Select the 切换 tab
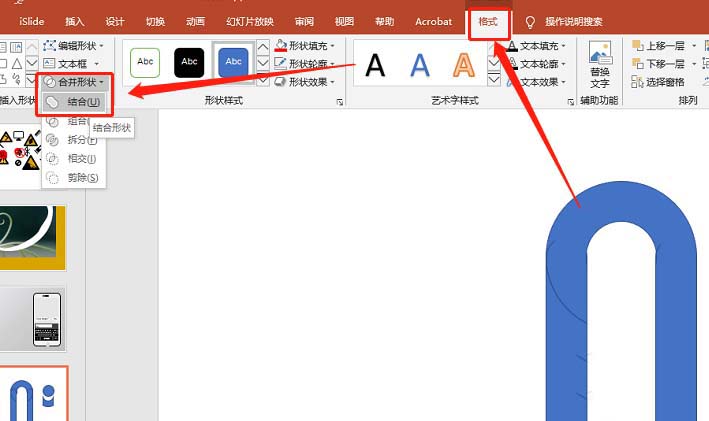Image resolution: width=709 pixels, height=421 pixels. click(155, 22)
